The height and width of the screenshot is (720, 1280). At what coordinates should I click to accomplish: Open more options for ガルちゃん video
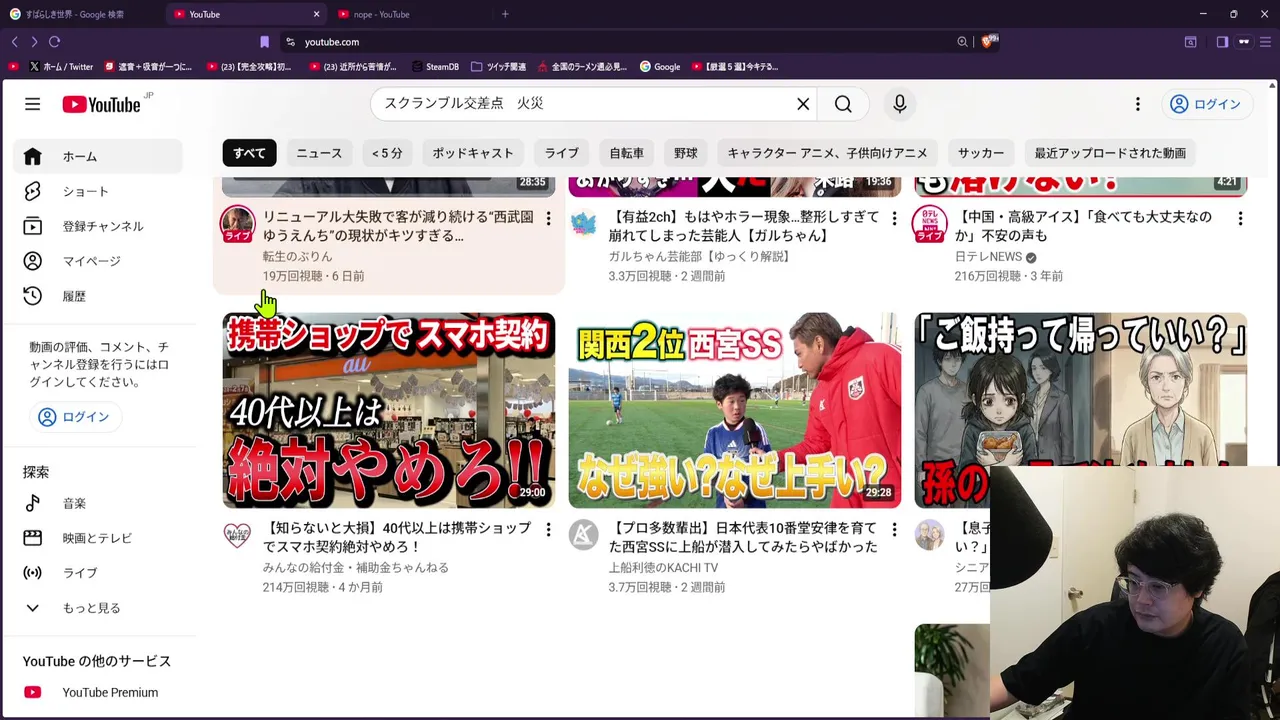[894, 218]
